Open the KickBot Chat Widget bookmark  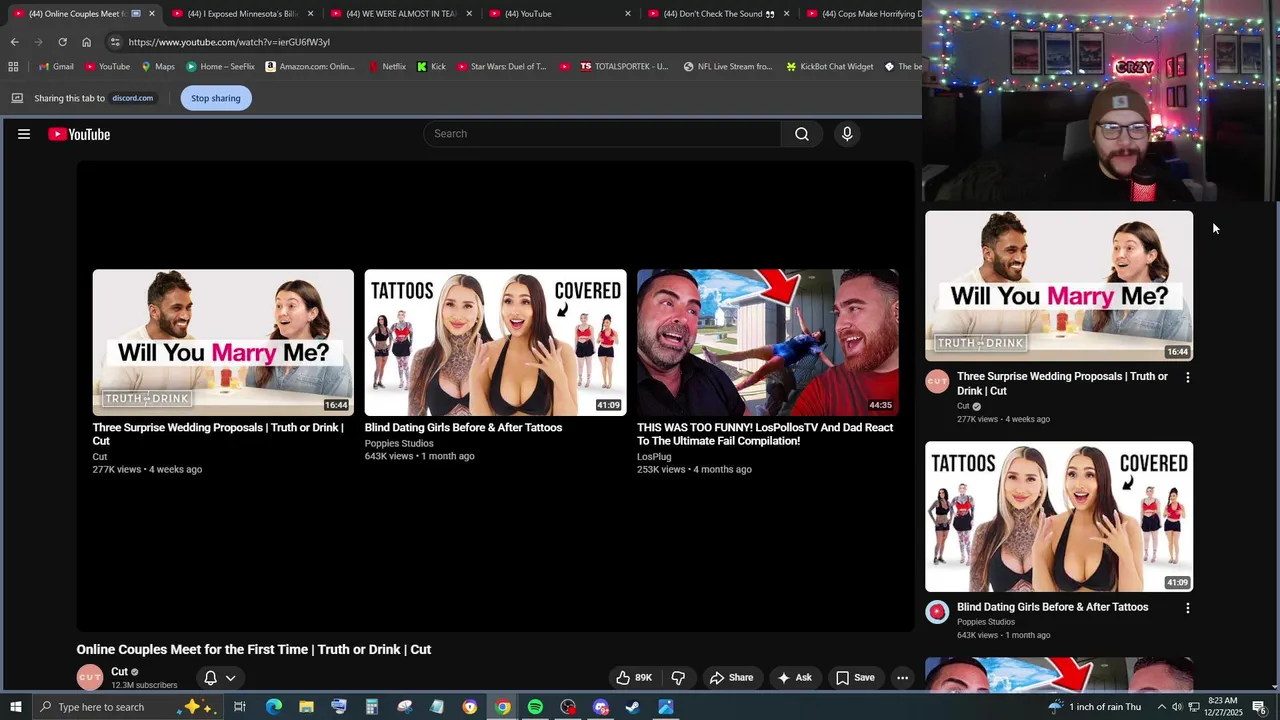[829, 67]
